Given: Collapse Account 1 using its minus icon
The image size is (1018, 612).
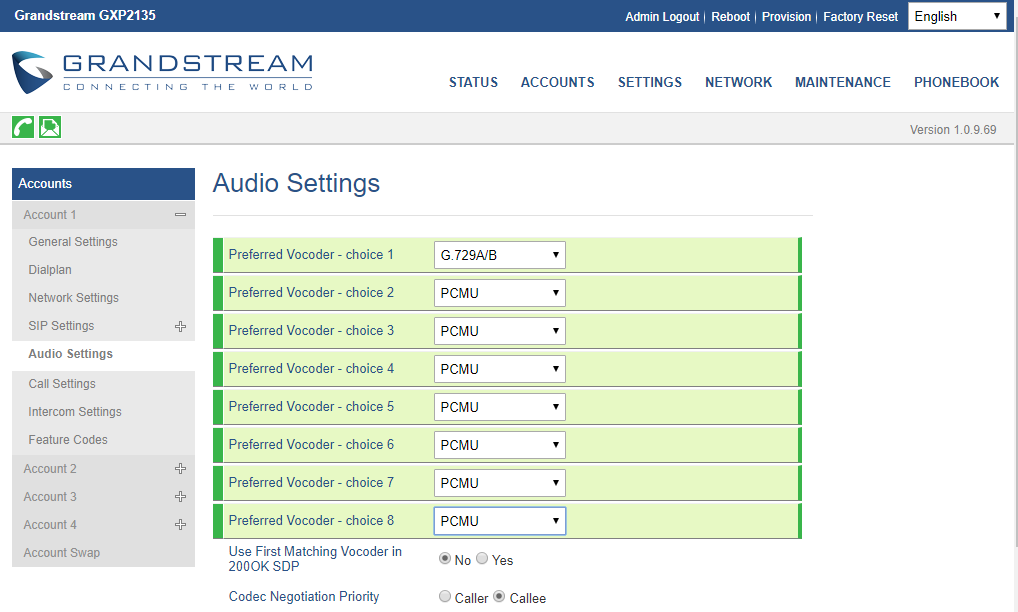Looking at the screenshot, I should [x=181, y=214].
